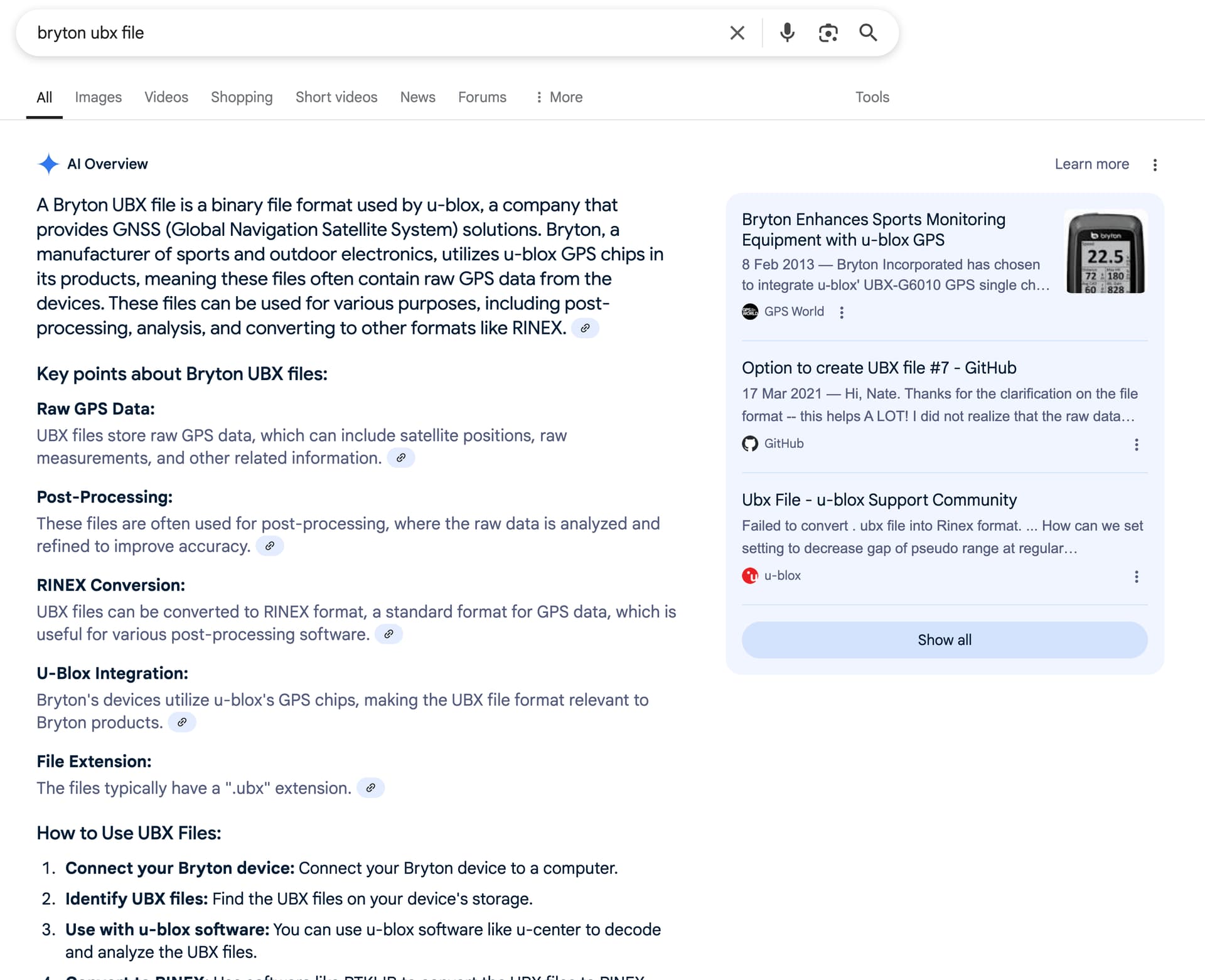This screenshot has width=1205, height=980.
Task: Open Option to create UBX file #7 GitHub link
Action: click(879, 368)
